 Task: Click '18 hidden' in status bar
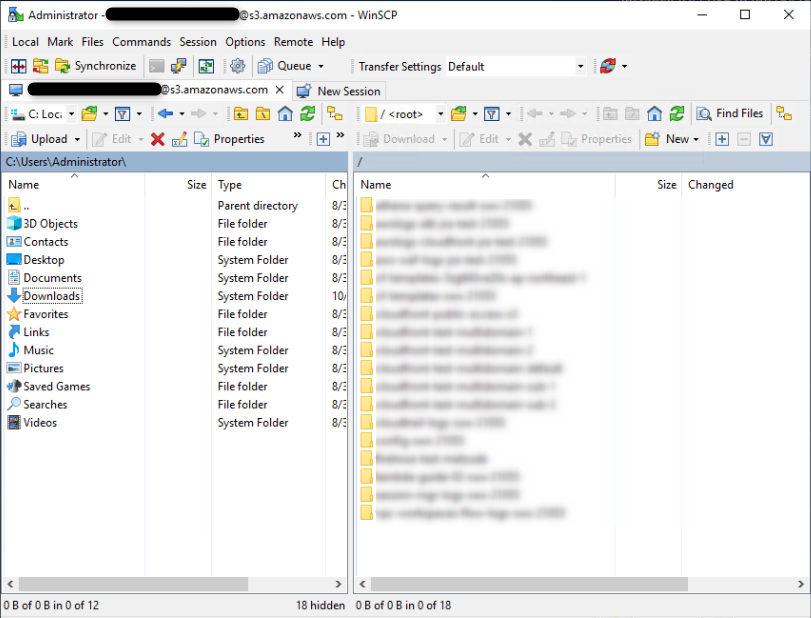coord(320,605)
